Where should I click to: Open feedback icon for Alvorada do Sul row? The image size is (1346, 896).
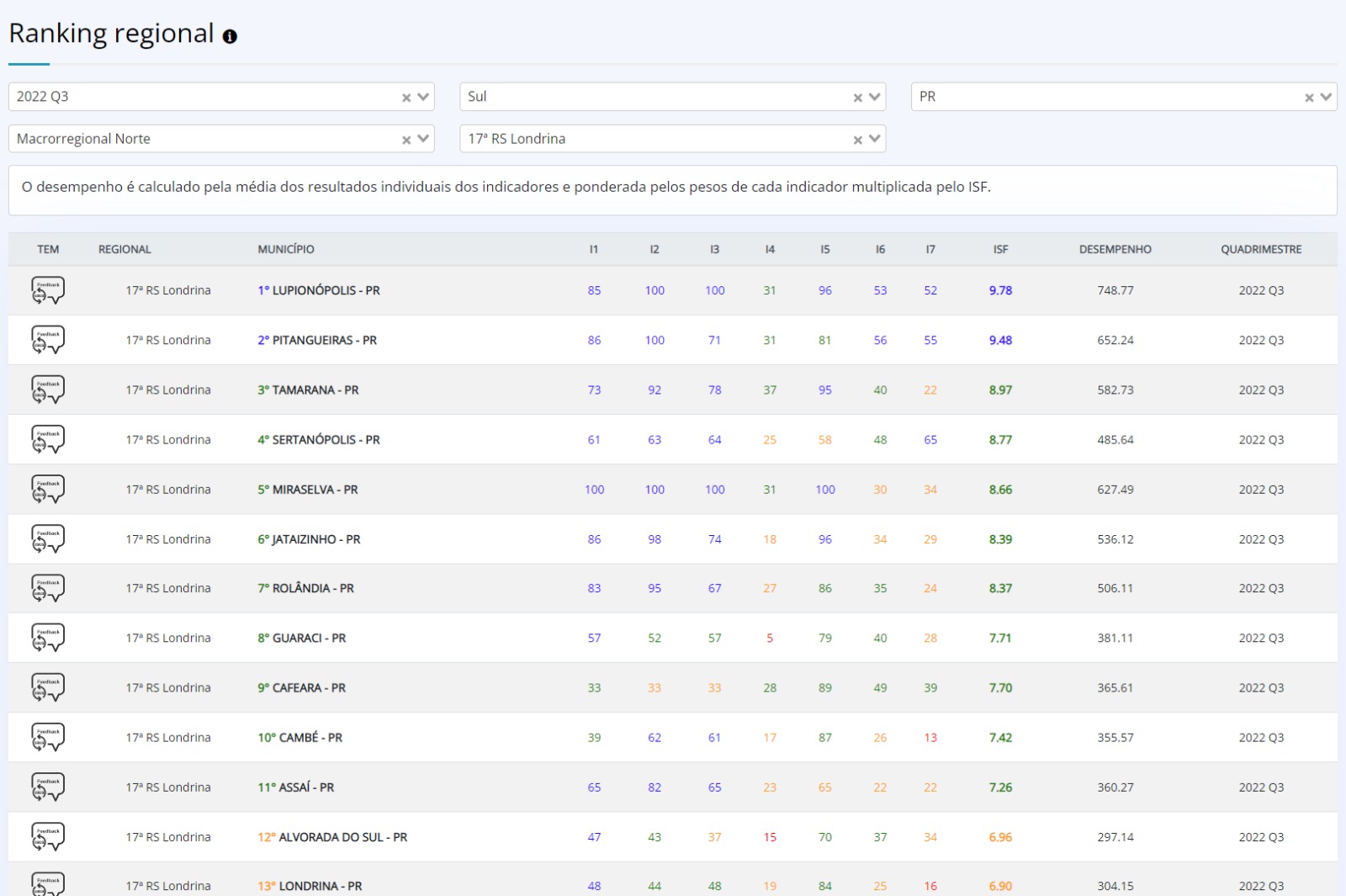(x=48, y=836)
